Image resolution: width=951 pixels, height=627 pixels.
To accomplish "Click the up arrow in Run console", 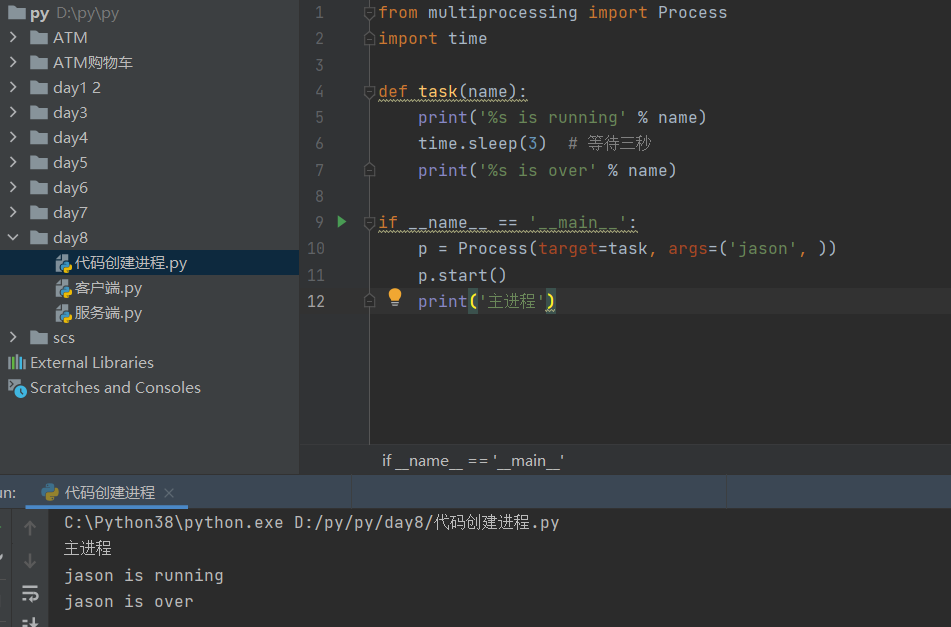I will click(x=30, y=528).
